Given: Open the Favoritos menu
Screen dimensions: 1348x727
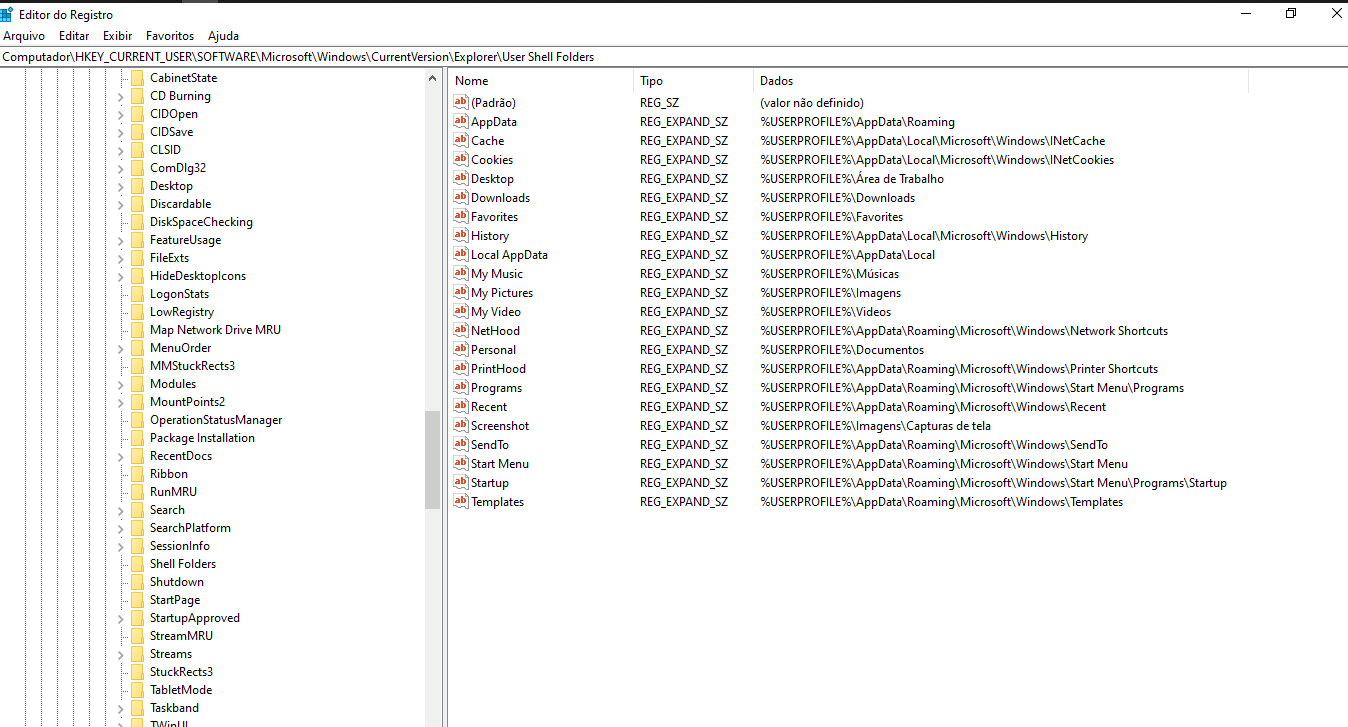Looking at the screenshot, I should 170,36.
